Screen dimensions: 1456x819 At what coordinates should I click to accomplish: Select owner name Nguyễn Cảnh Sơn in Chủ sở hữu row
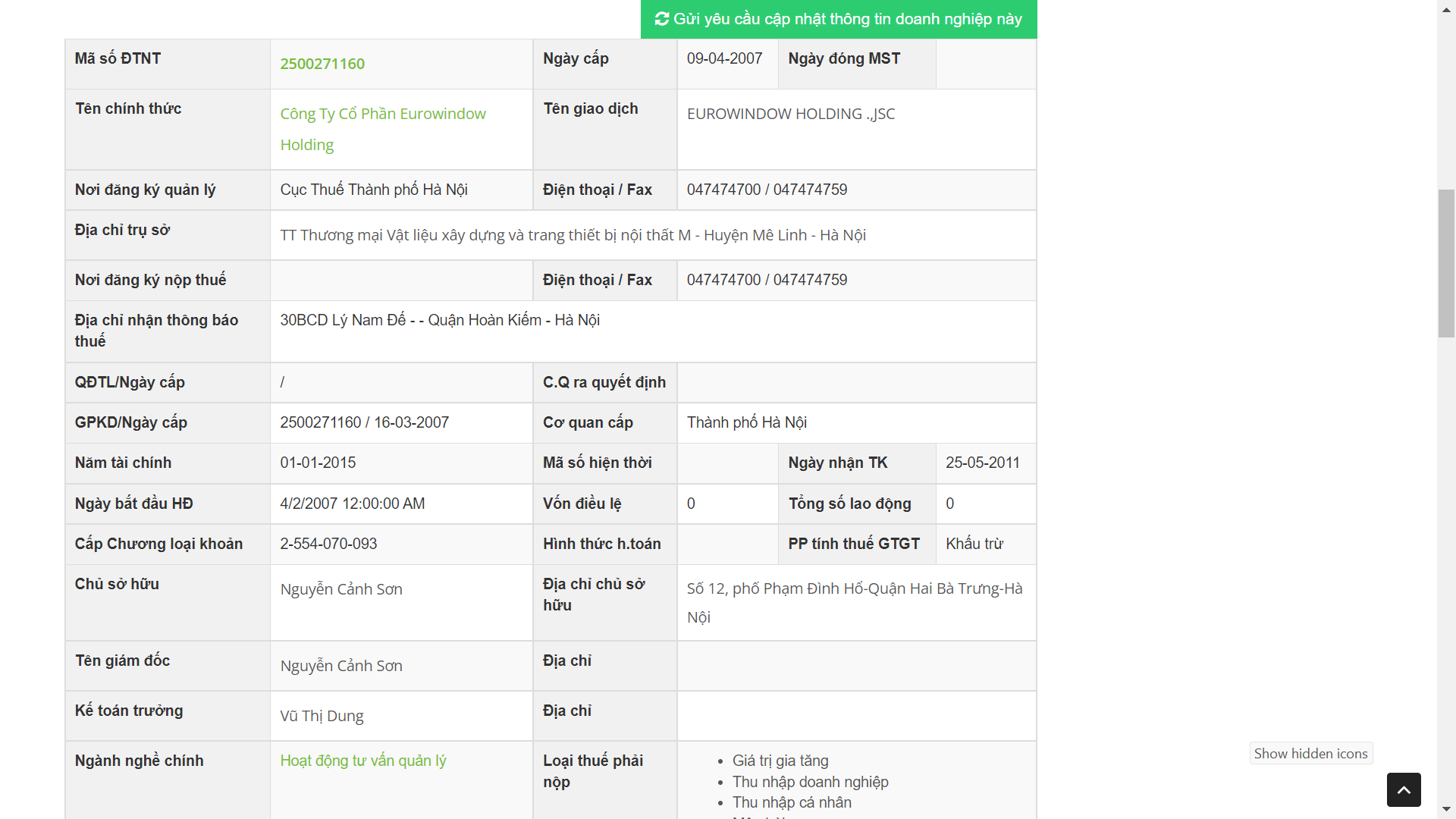tap(341, 589)
